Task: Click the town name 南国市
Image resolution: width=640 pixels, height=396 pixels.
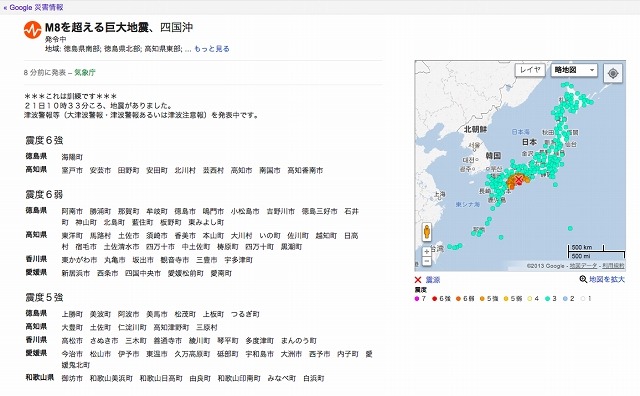Action: [x=270, y=170]
